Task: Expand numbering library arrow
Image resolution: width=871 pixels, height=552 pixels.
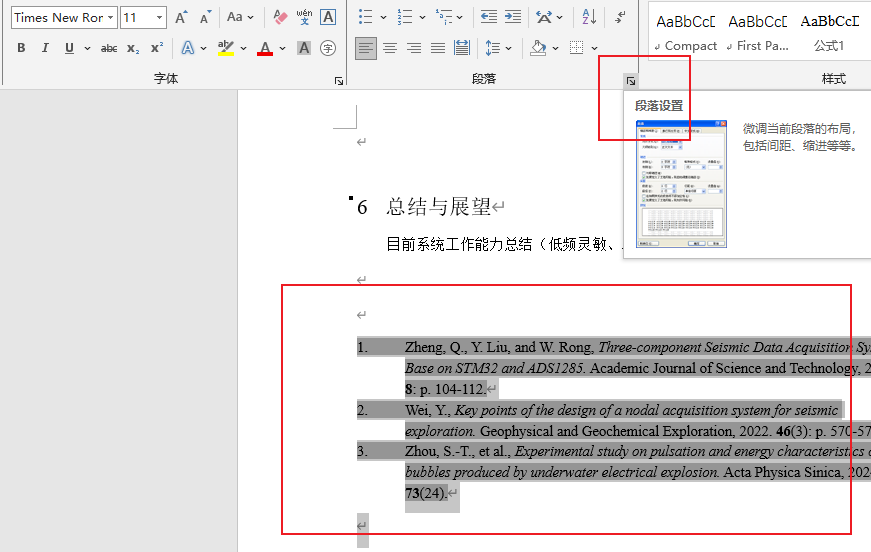Action: (422, 18)
